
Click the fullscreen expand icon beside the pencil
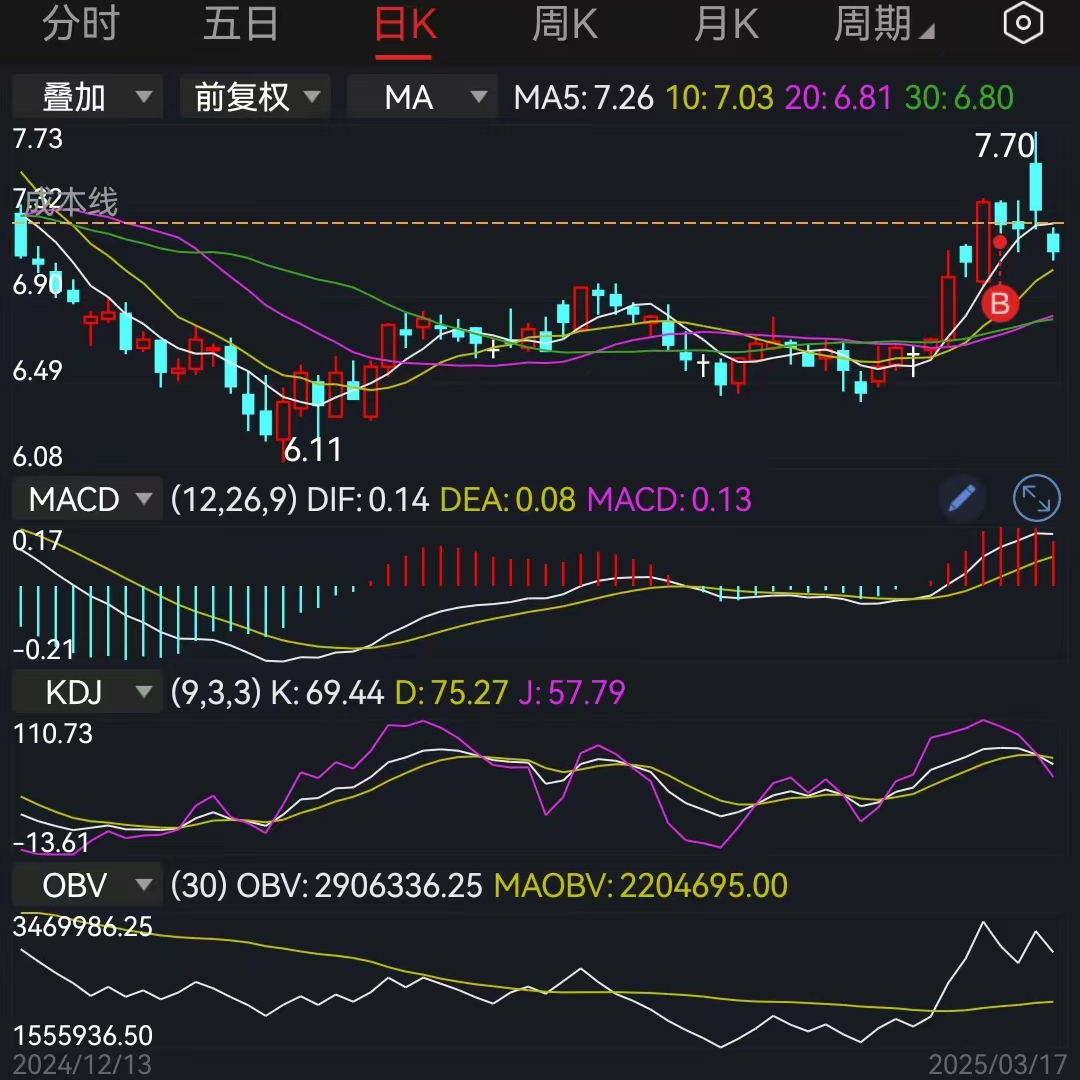[1036, 499]
